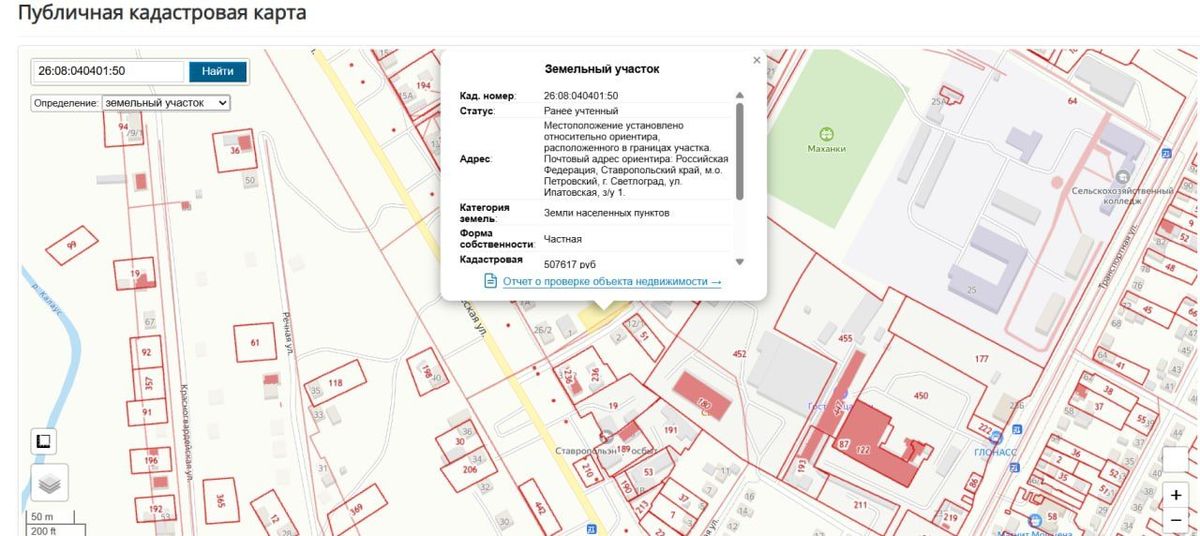The image size is (1200, 536).
Task: Select parcel 450 on the map
Action: coord(920,395)
